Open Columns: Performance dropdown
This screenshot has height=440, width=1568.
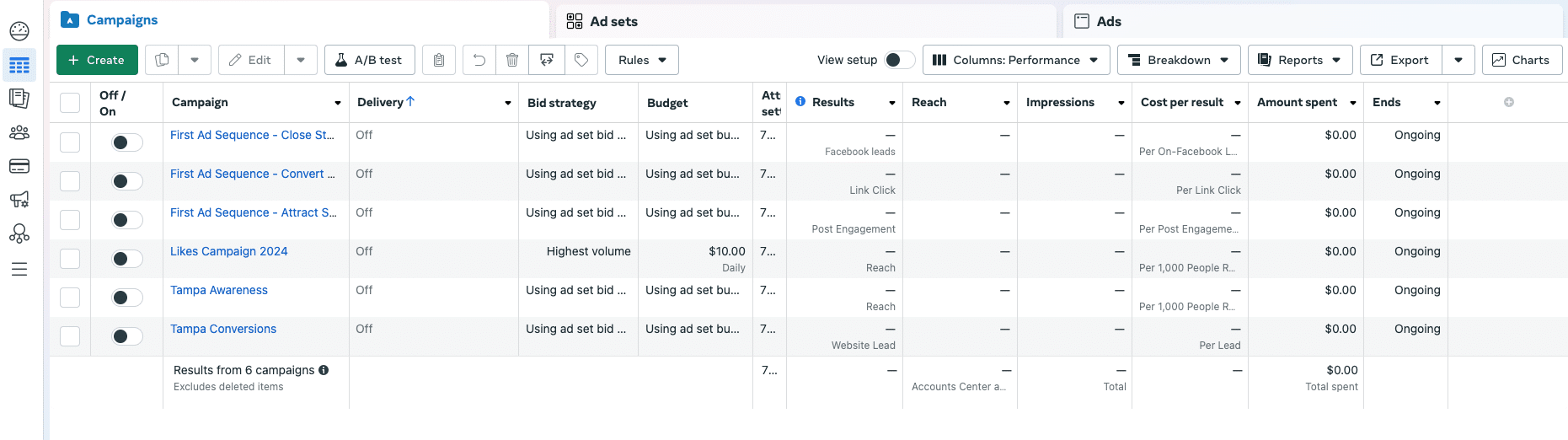1017,60
